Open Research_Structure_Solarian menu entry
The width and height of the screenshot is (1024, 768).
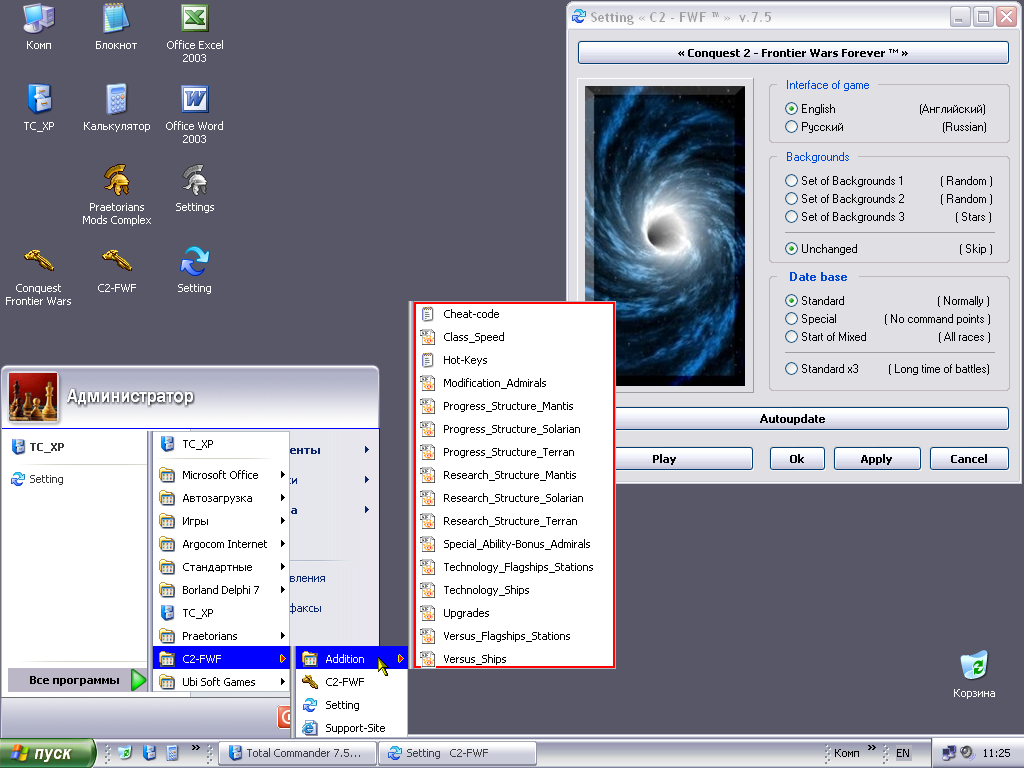pos(515,498)
